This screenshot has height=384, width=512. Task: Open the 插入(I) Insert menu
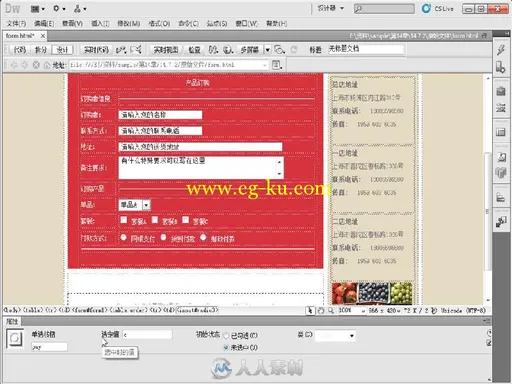click(100, 23)
